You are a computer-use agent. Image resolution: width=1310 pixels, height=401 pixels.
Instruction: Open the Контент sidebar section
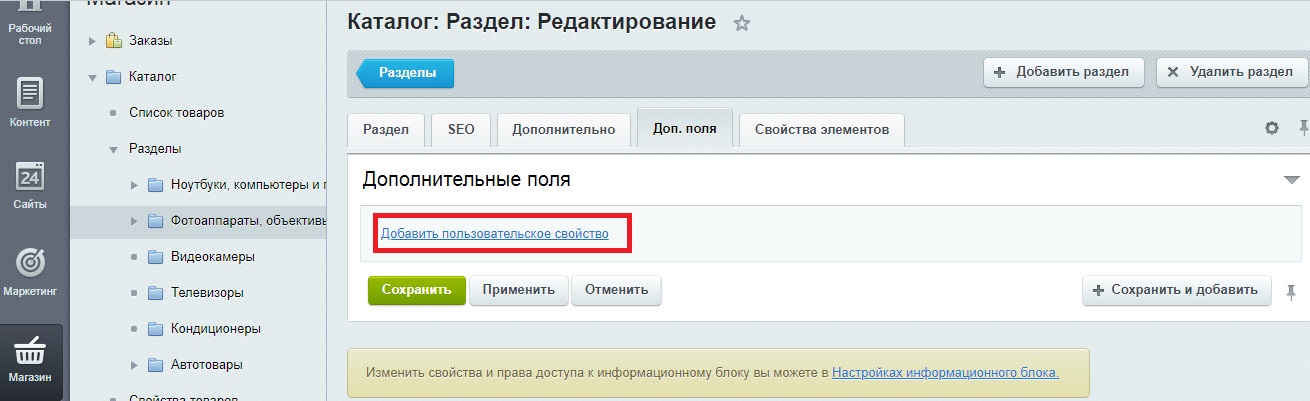[x=29, y=102]
